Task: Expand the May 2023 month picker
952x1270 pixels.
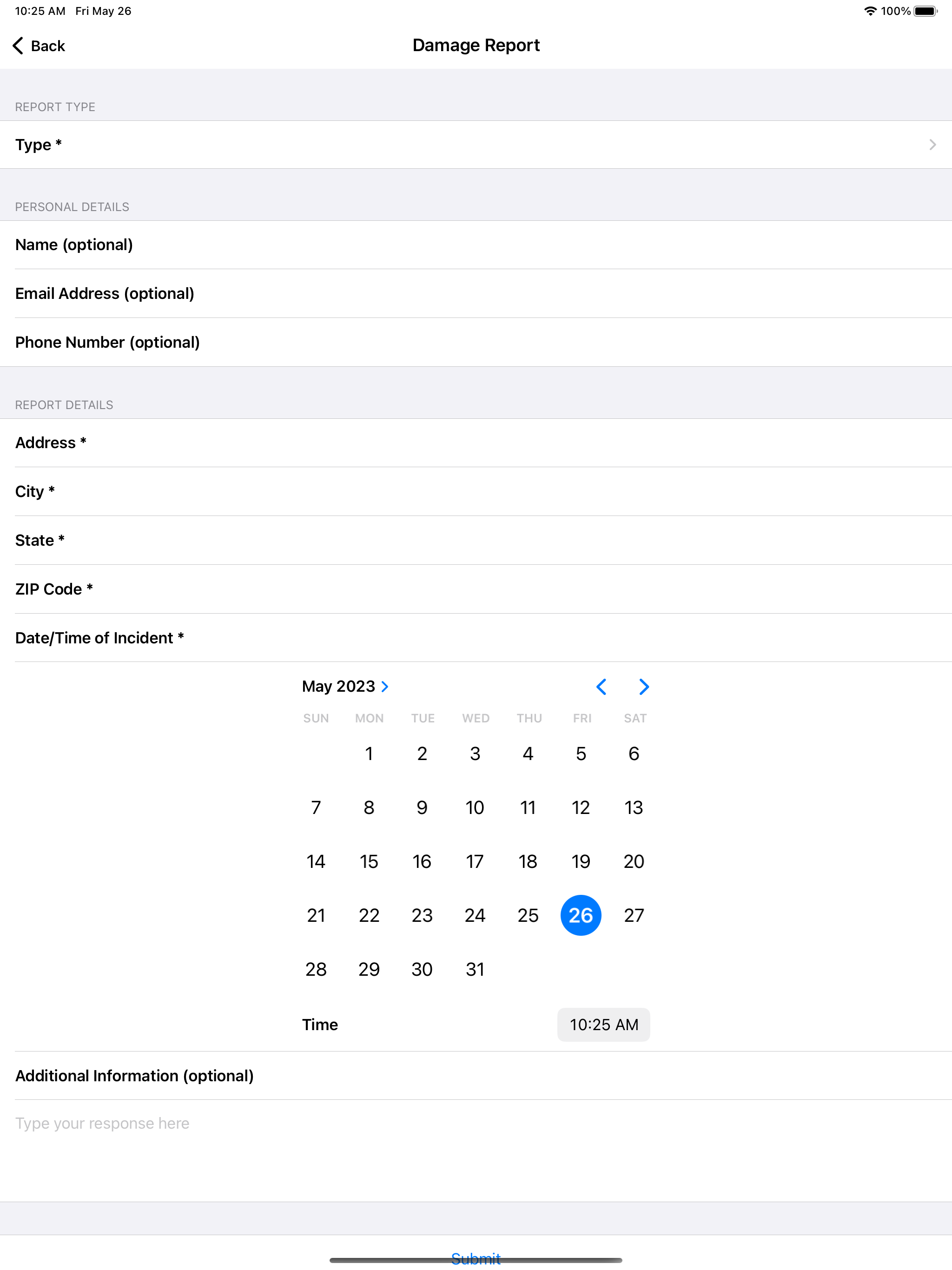Action: point(346,687)
